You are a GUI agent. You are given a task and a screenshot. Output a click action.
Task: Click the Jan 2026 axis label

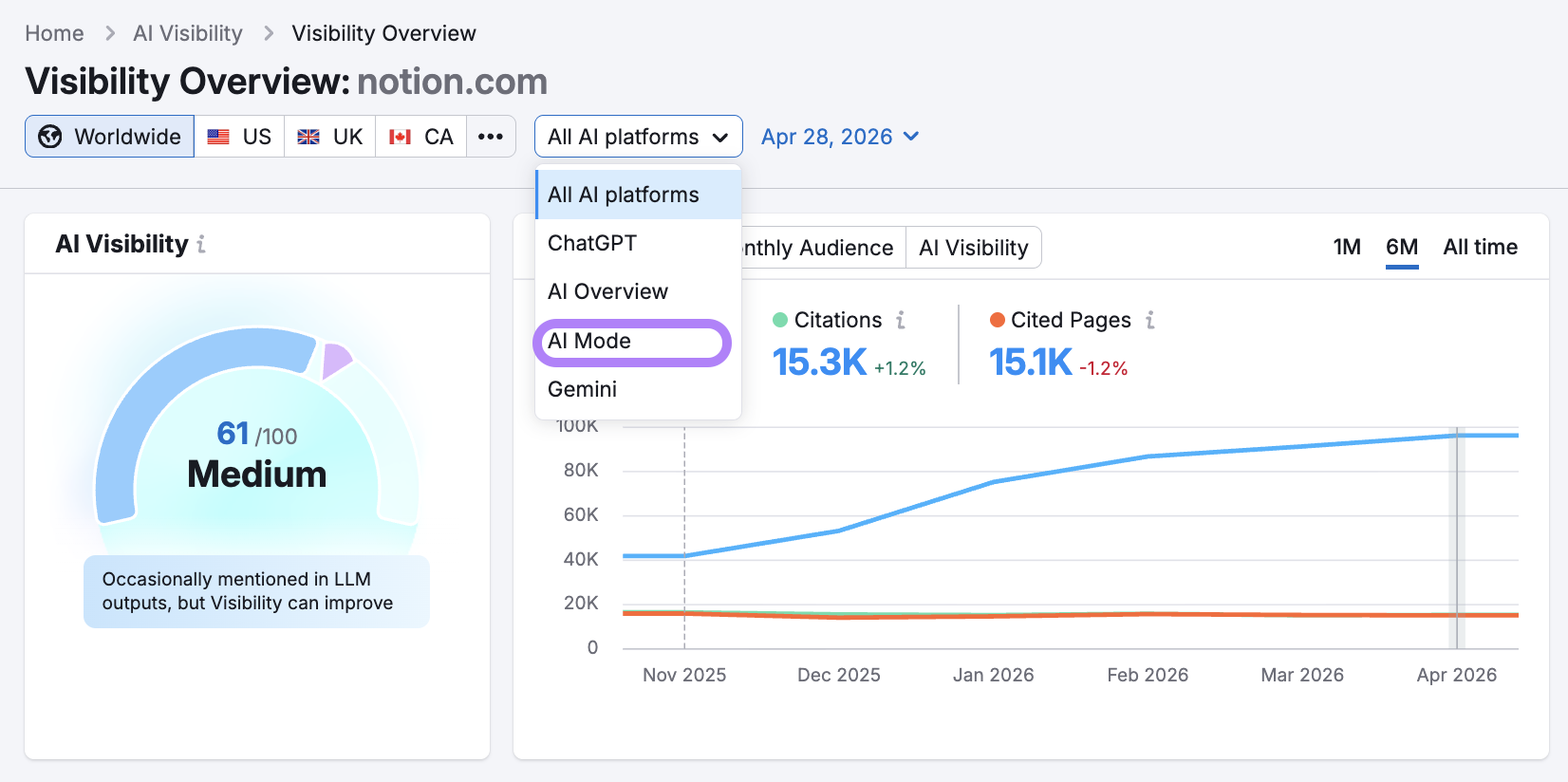tap(994, 675)
